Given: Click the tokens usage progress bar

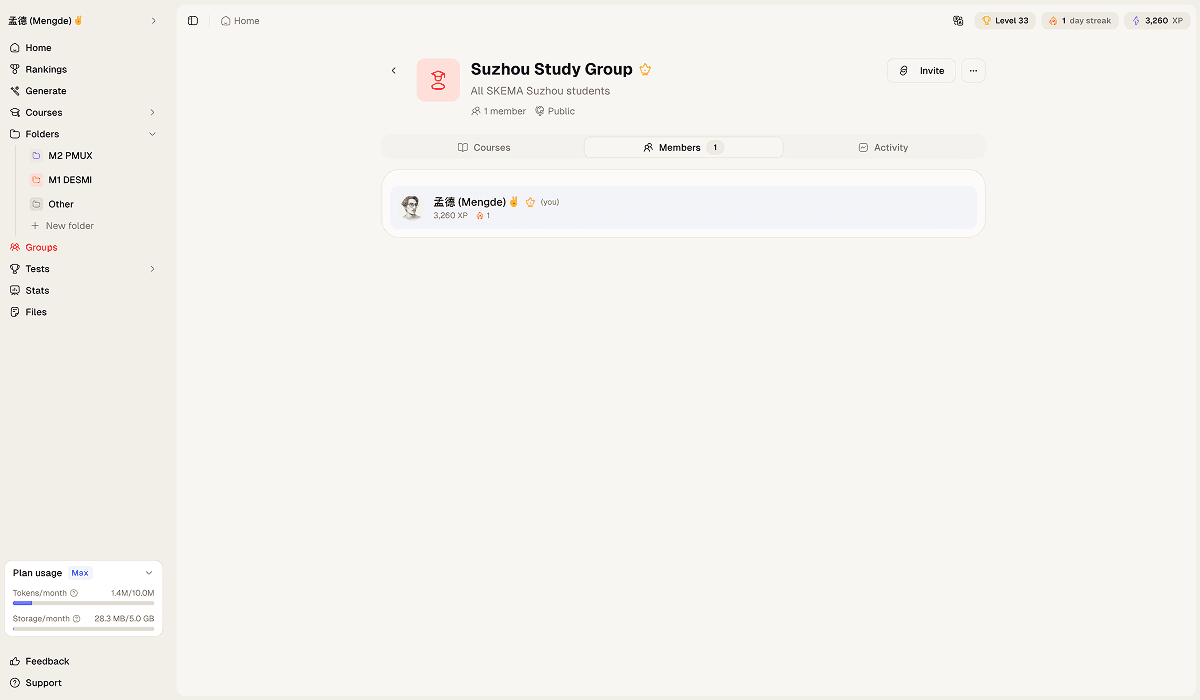Looking at the screenshot, I should (83, 602).
